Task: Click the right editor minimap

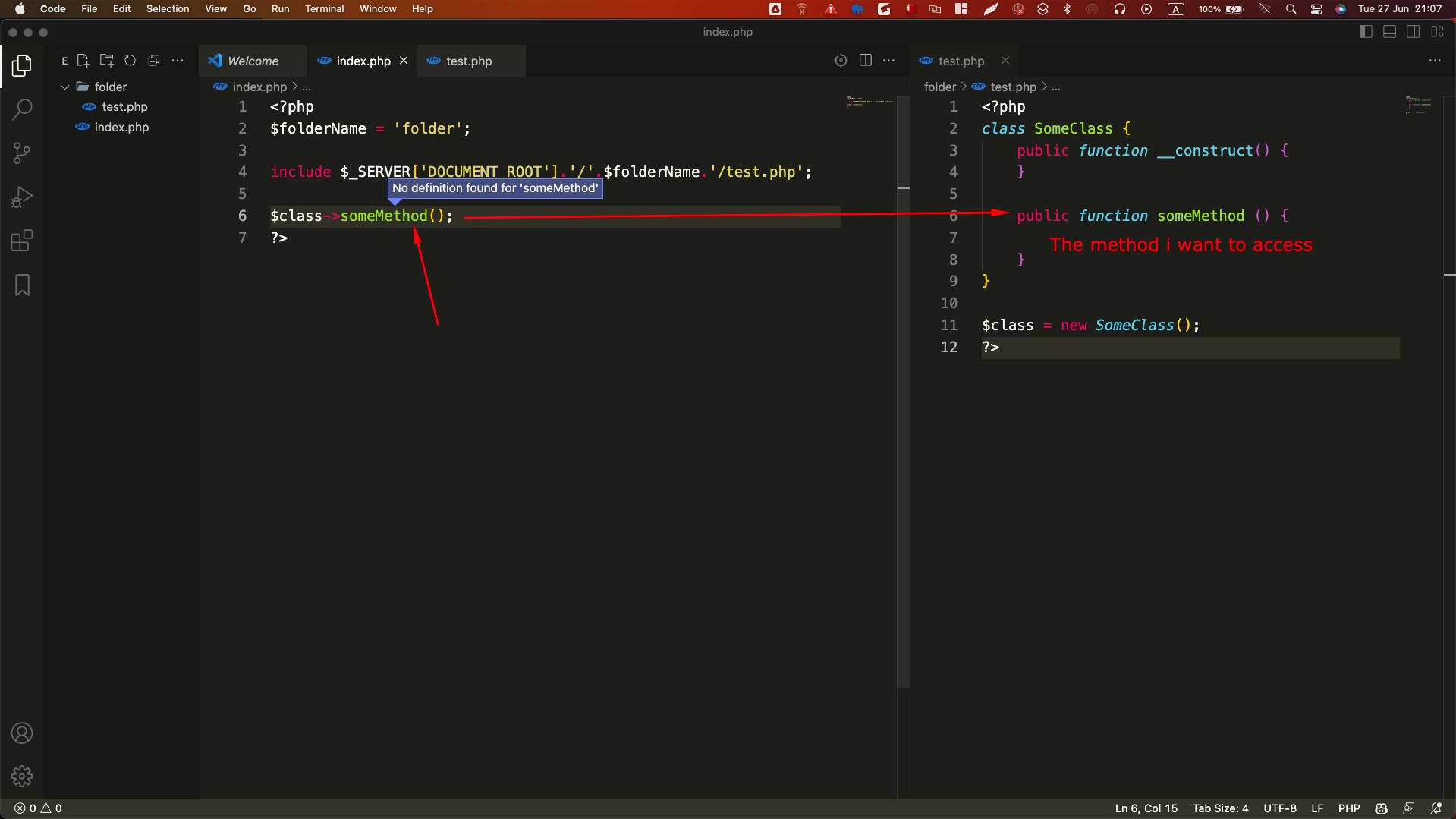Action: coord(1419,105)
